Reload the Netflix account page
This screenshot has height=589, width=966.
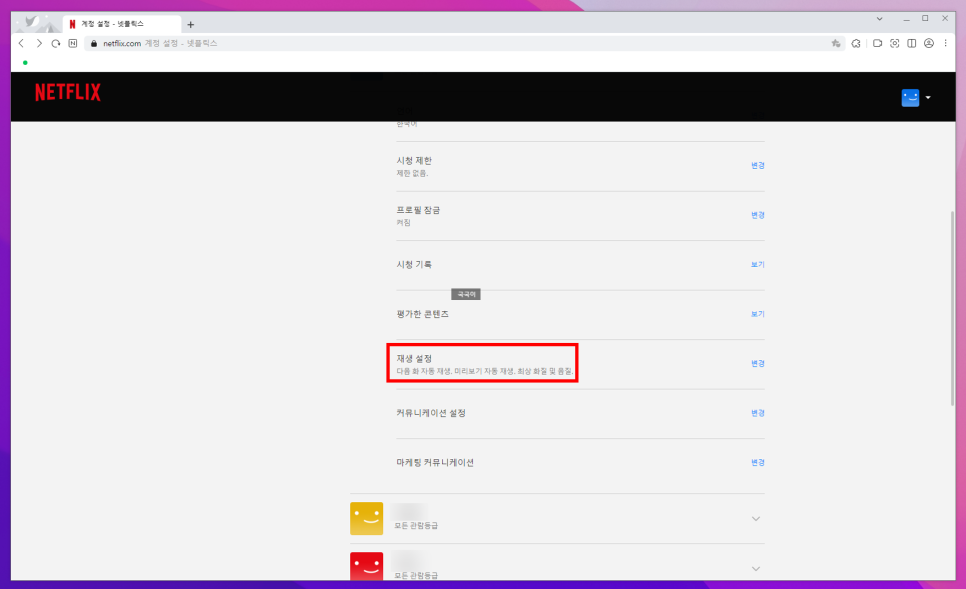coord(56,43)
